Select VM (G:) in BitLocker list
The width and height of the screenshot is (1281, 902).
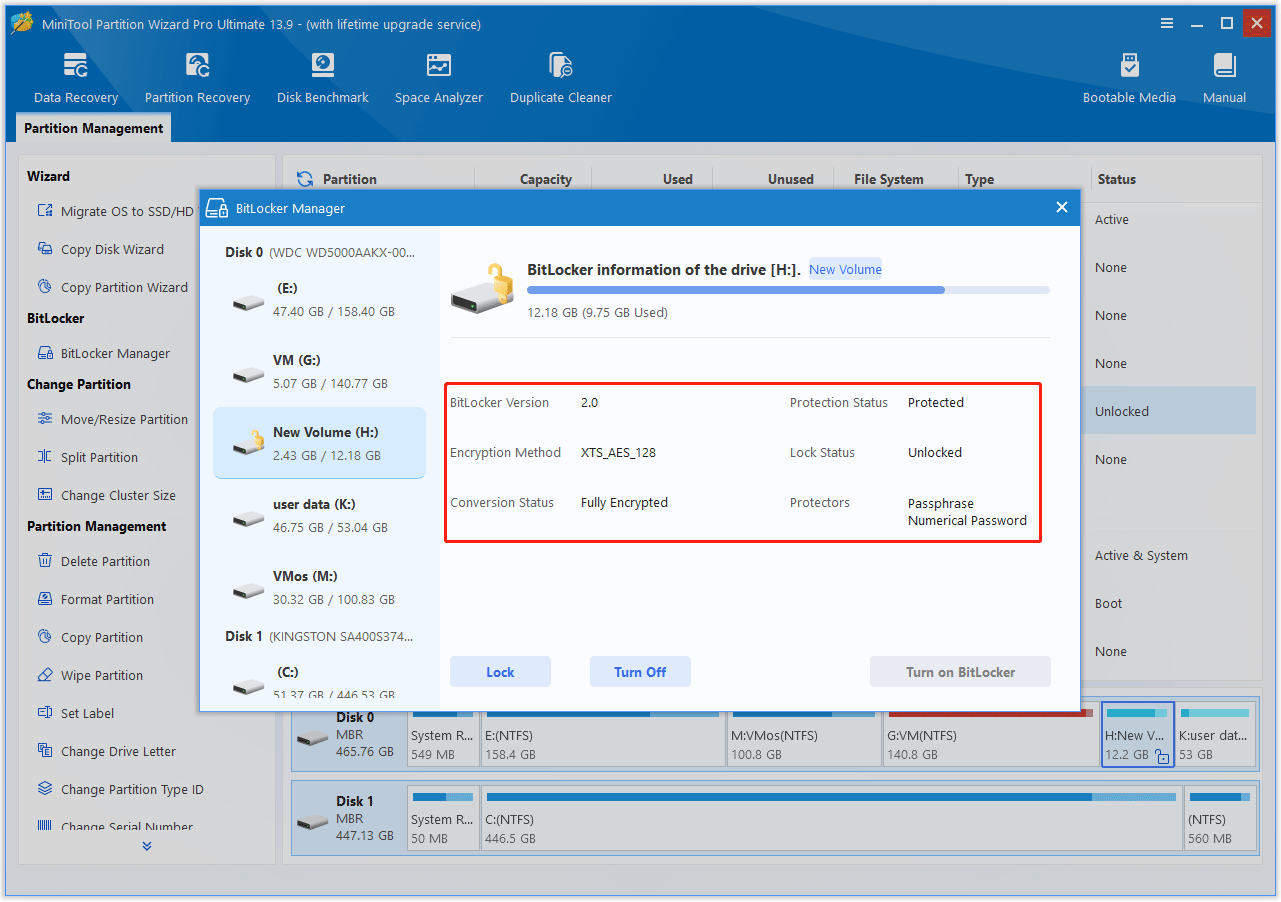click(x=320, y=371)
